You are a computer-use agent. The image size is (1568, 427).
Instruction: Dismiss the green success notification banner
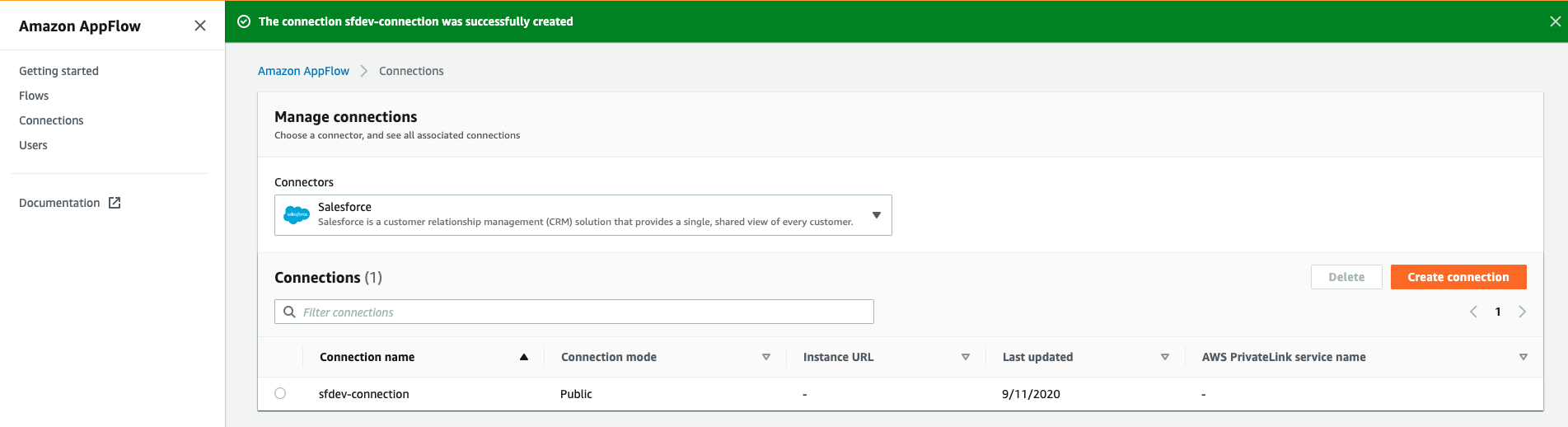[1555, 21]
